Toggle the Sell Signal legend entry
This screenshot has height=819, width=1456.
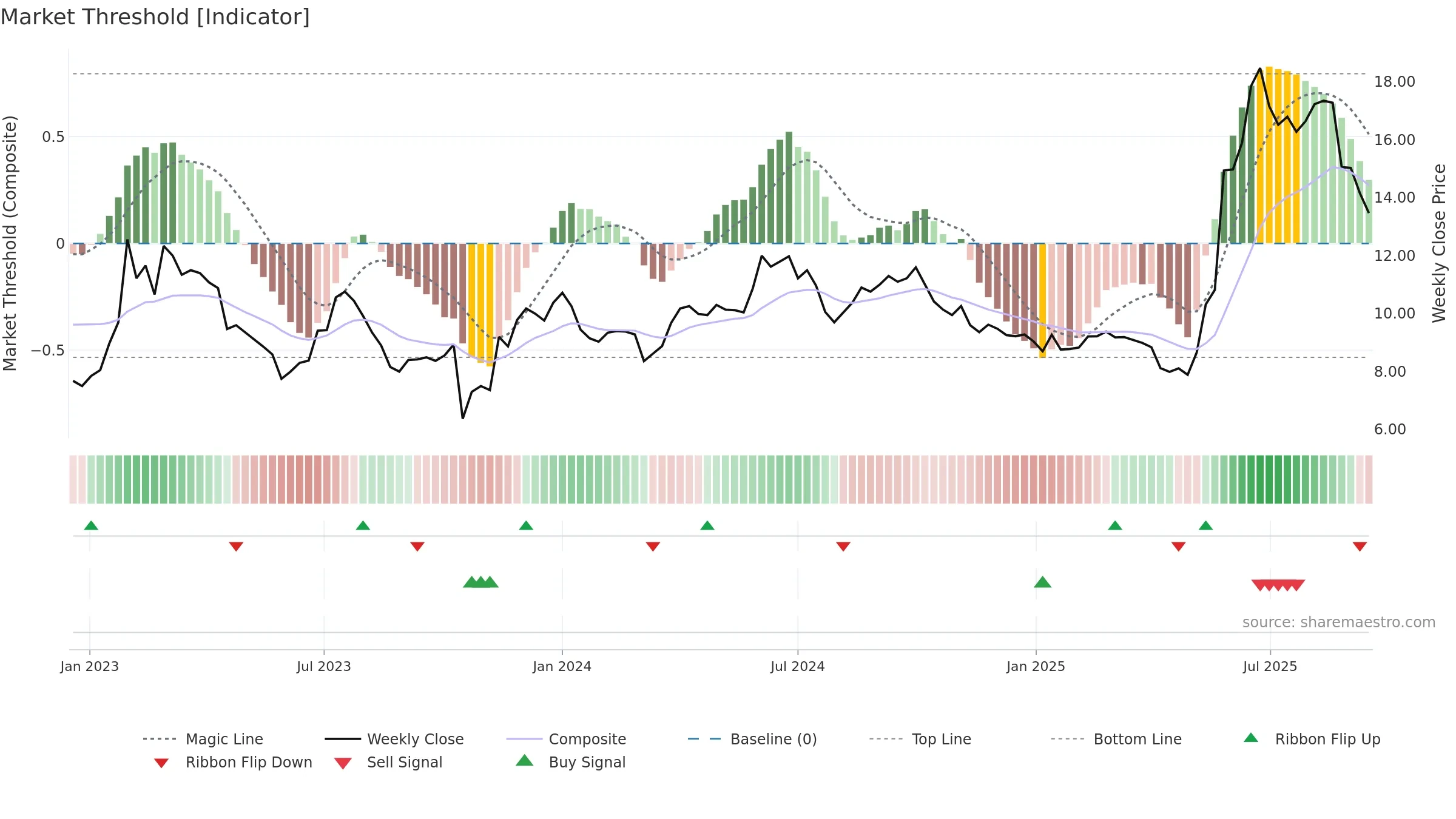coord(388,762)
